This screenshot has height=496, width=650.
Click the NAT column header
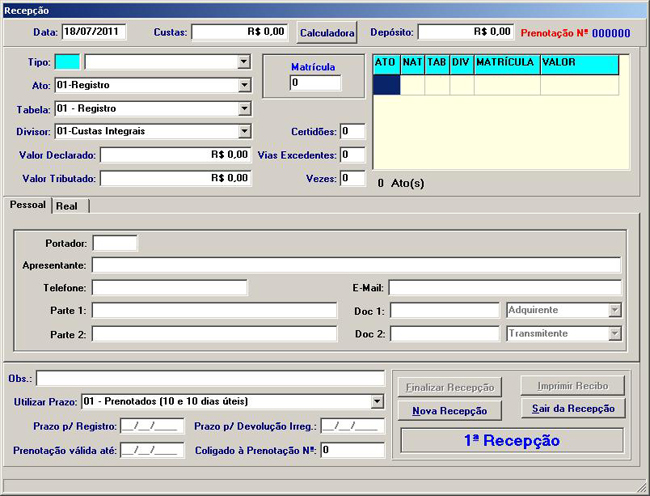tap(412, 65)
